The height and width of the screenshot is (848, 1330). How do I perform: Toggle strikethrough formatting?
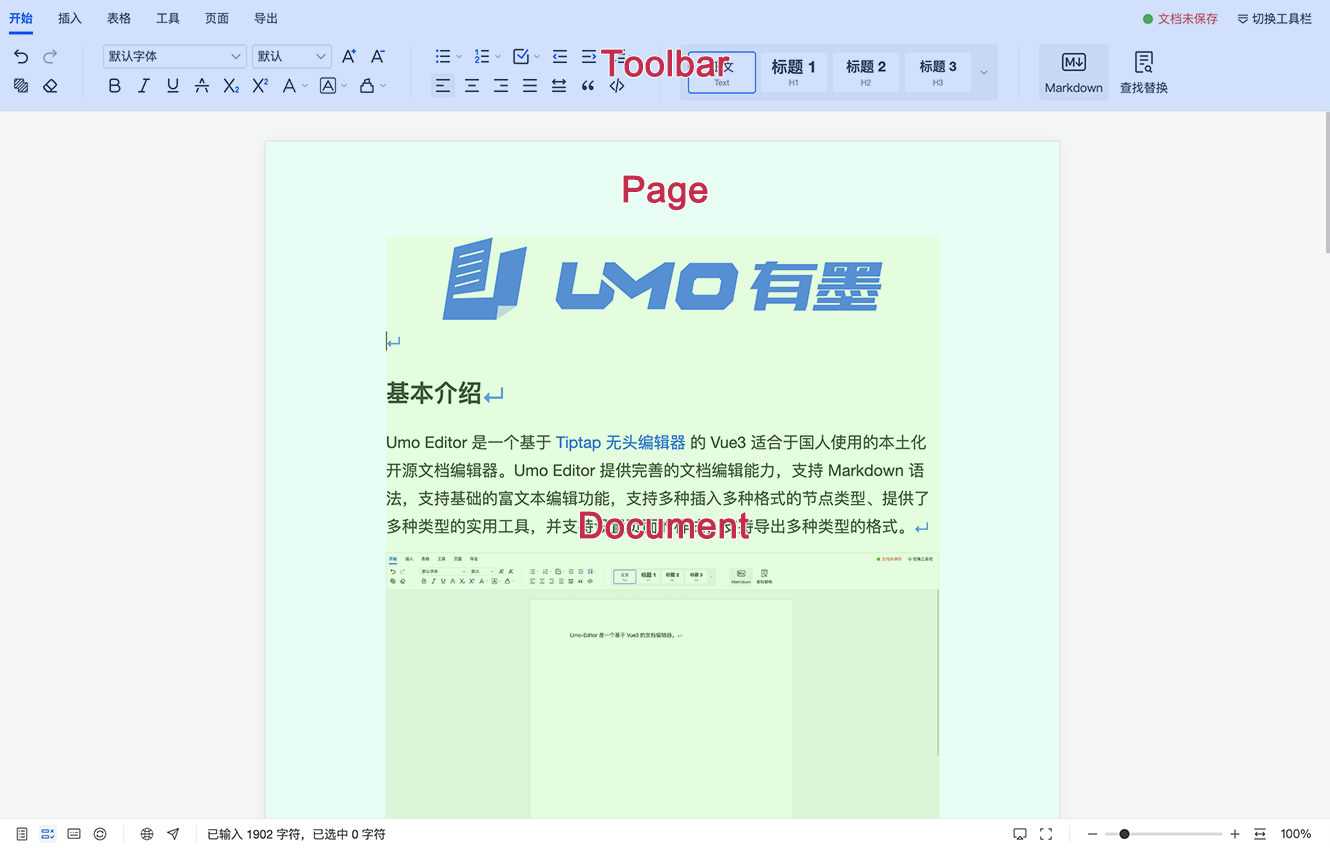point(202,86)
